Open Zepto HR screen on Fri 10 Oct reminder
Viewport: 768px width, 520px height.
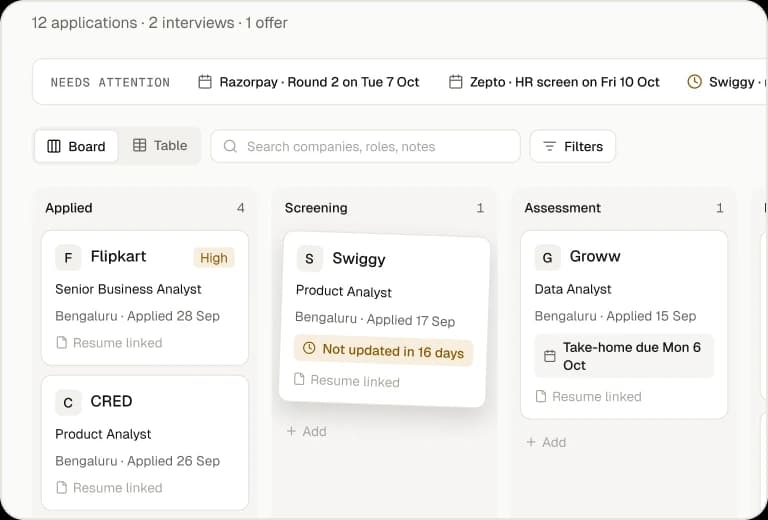click(554, 82)
